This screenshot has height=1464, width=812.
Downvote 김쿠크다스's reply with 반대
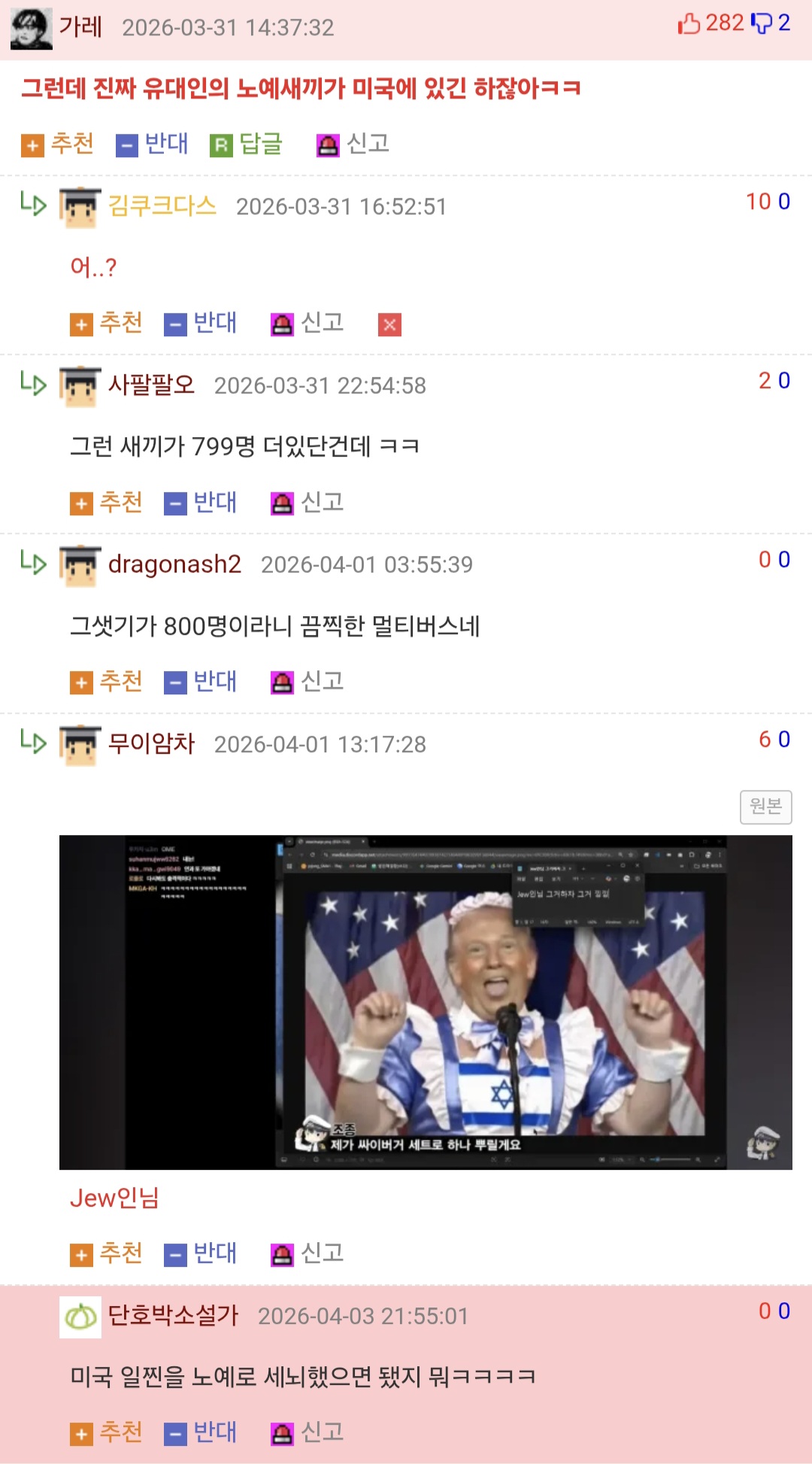pyautogui.click(x=201, y=323)
